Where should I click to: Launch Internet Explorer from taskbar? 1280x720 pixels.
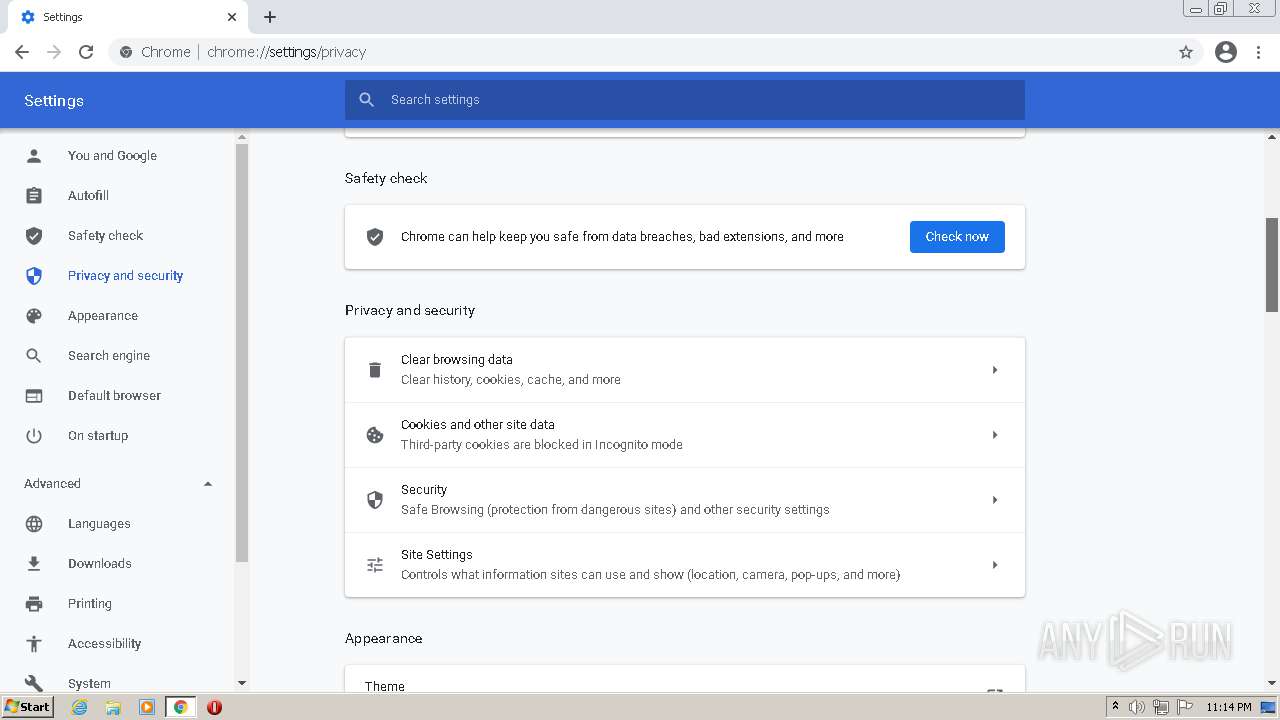click(x=80, y=707)
